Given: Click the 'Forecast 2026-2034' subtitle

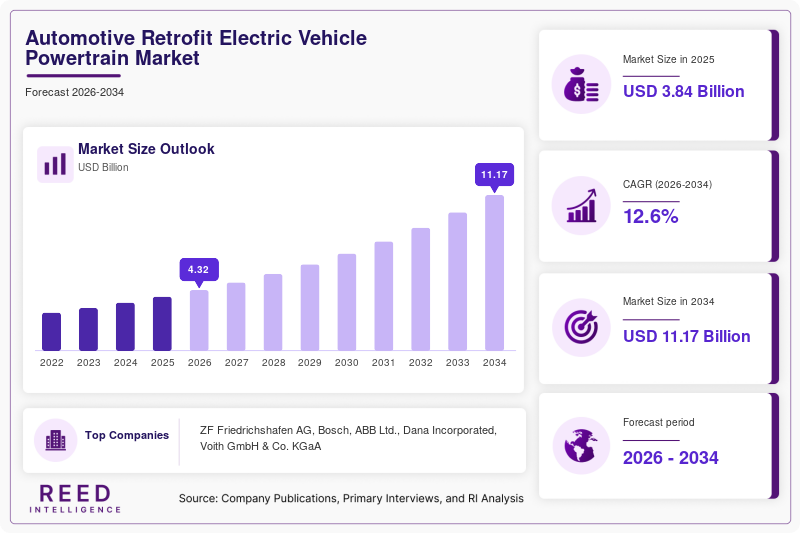Looking at the screenshot, I should (x=74, y=92).
